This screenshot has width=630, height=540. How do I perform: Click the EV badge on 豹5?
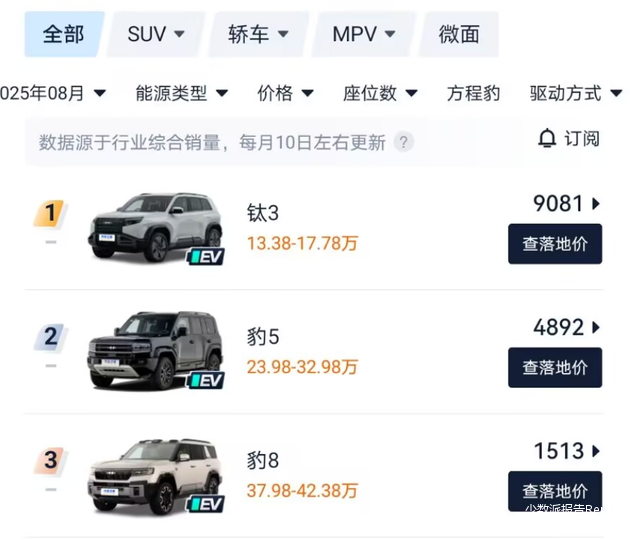[207, 380]
